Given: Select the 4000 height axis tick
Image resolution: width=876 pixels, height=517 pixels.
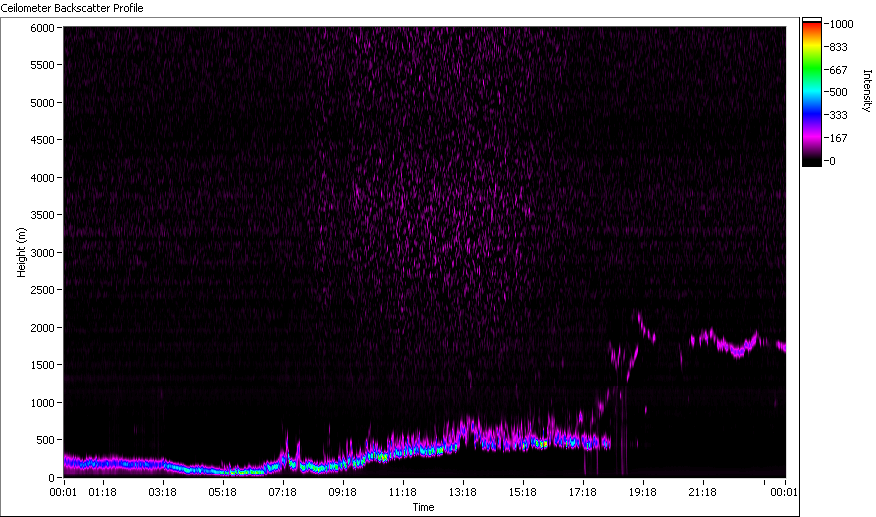Looking at the screenshot, I should click(42, 178).
